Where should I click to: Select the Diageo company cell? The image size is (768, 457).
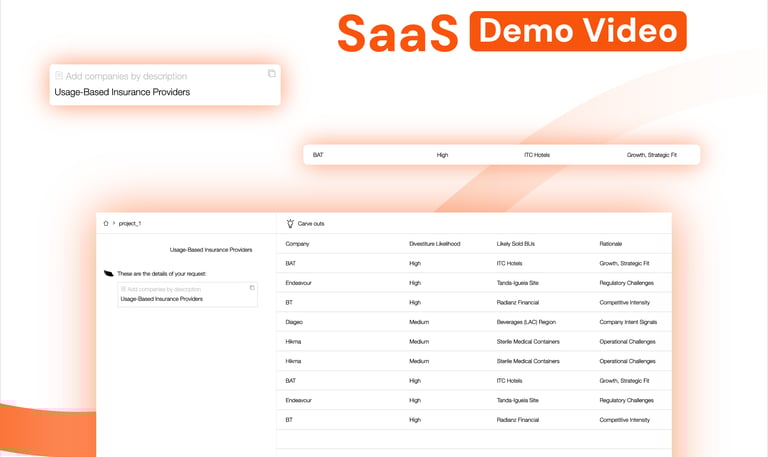[x=294, y=322]
